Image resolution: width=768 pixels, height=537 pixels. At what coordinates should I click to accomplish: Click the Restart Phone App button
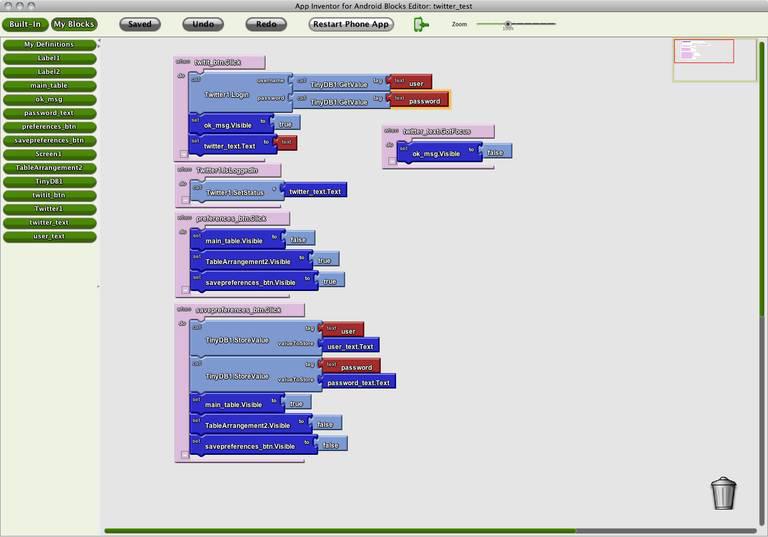coord(351,24)
